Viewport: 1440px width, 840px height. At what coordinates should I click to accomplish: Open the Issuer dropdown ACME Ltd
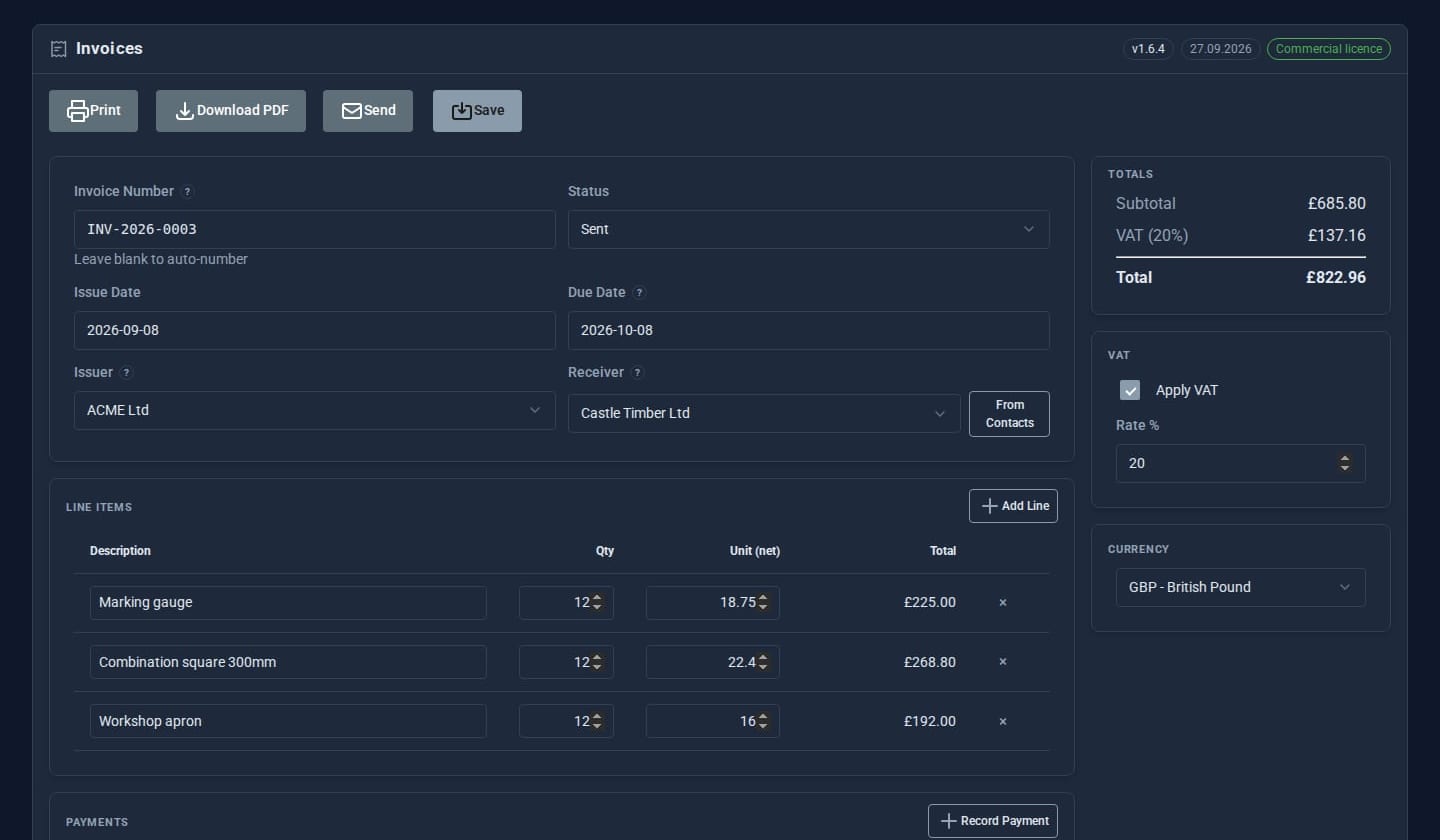[x=315, y=410]
